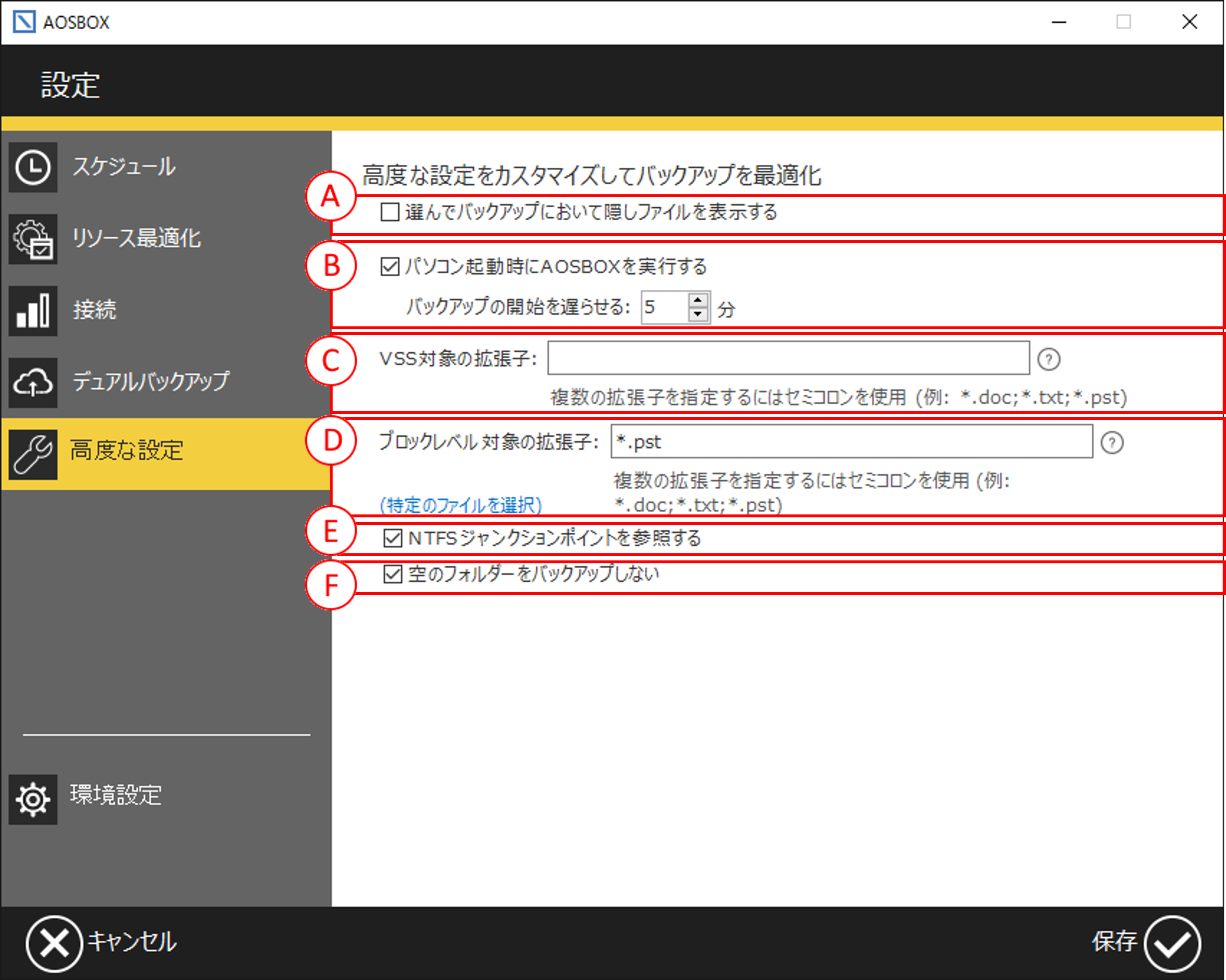
Task: Click the AOSBOX logo in title bar
Action: tap(24, 22)
